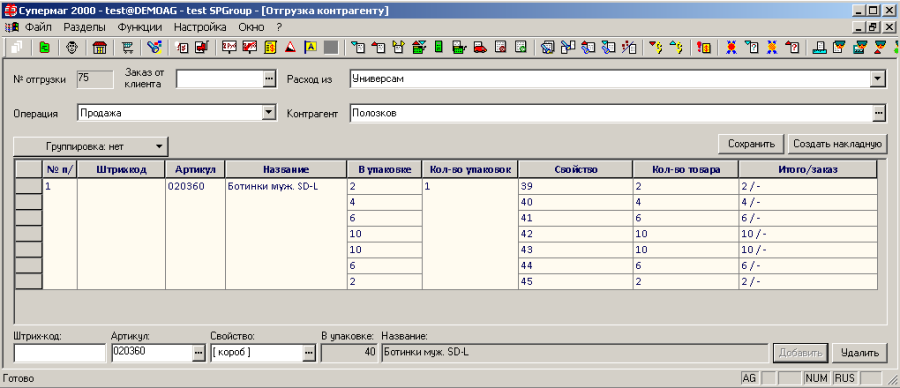The width and height of the screenshot is (900, 388).
Task: Click the red sun with blue arrows icon
Action: pyautogui.click(x=731, y=48)
